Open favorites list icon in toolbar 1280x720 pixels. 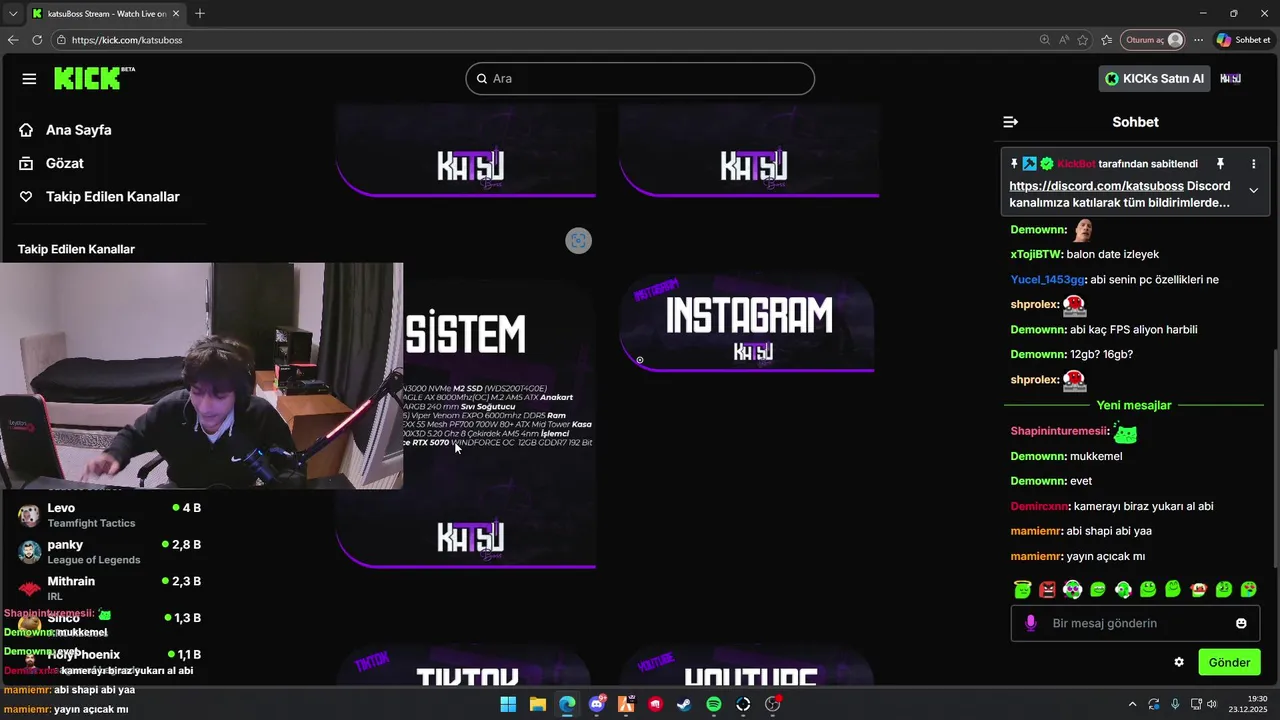(x=1106, y=40)
